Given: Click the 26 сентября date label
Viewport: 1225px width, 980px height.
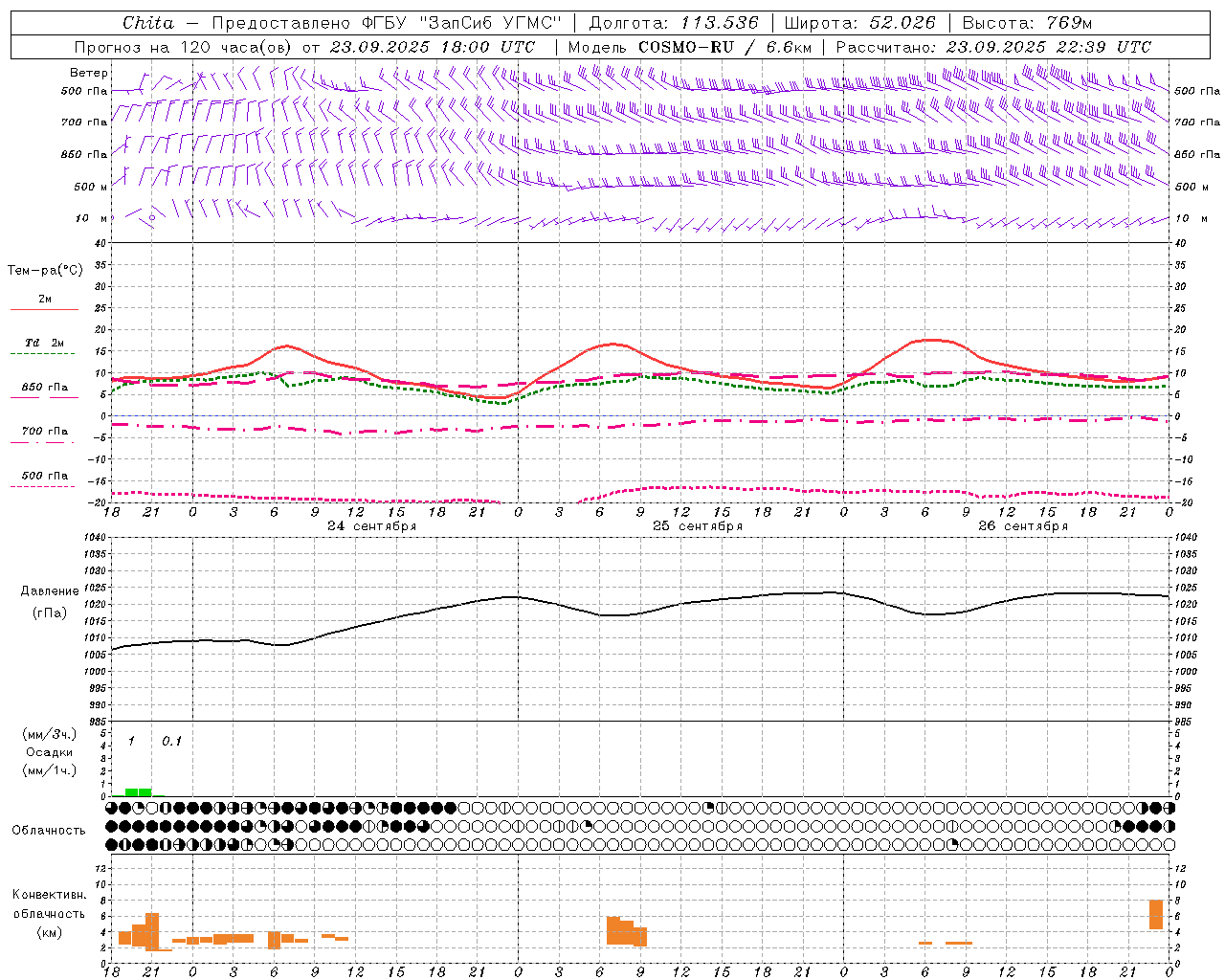Looking at the screenshot, I should tap(1023, 526).
